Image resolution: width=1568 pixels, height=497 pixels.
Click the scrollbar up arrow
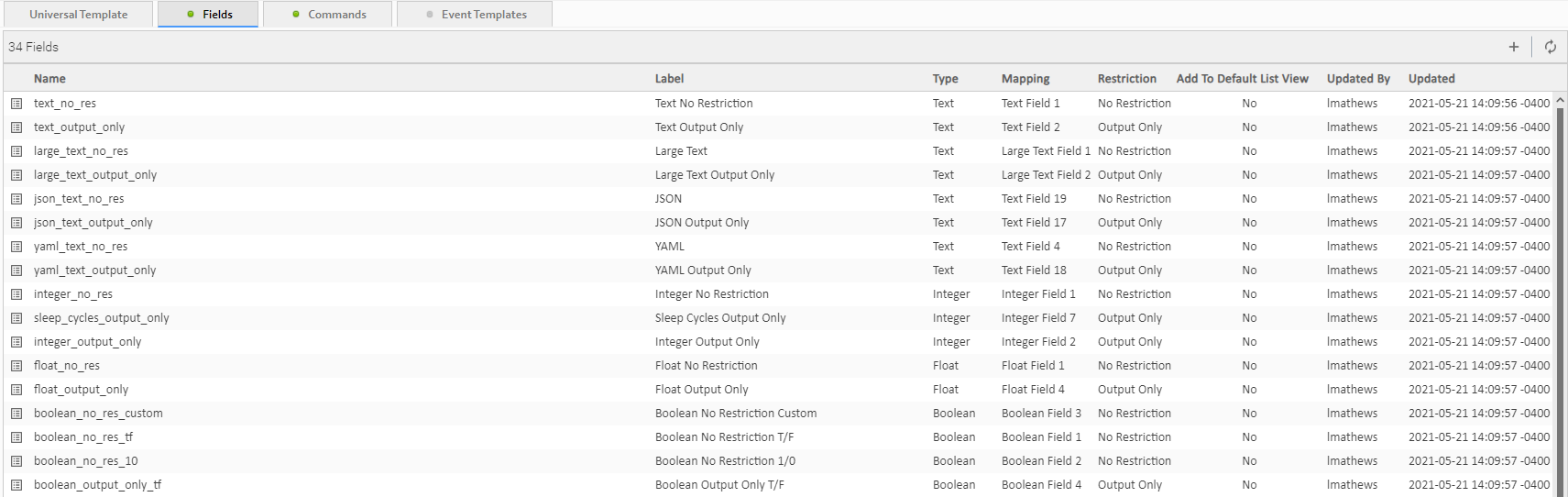[x=1560, y=100]
